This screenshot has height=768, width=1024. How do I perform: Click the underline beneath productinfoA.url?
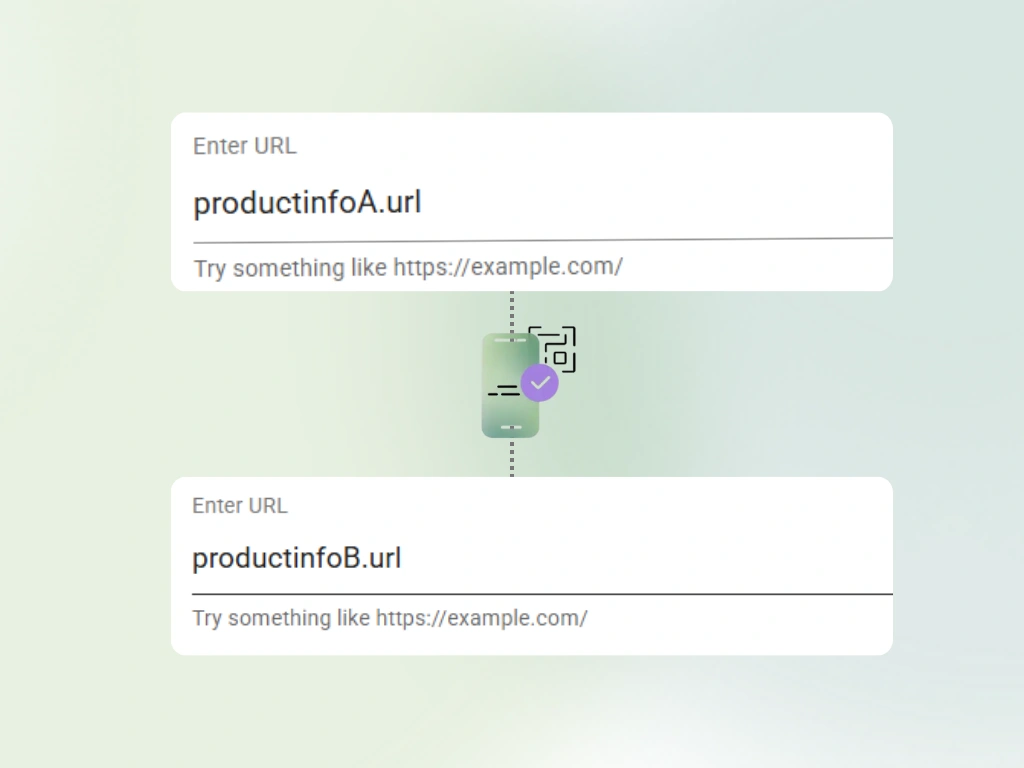point(543,240)
